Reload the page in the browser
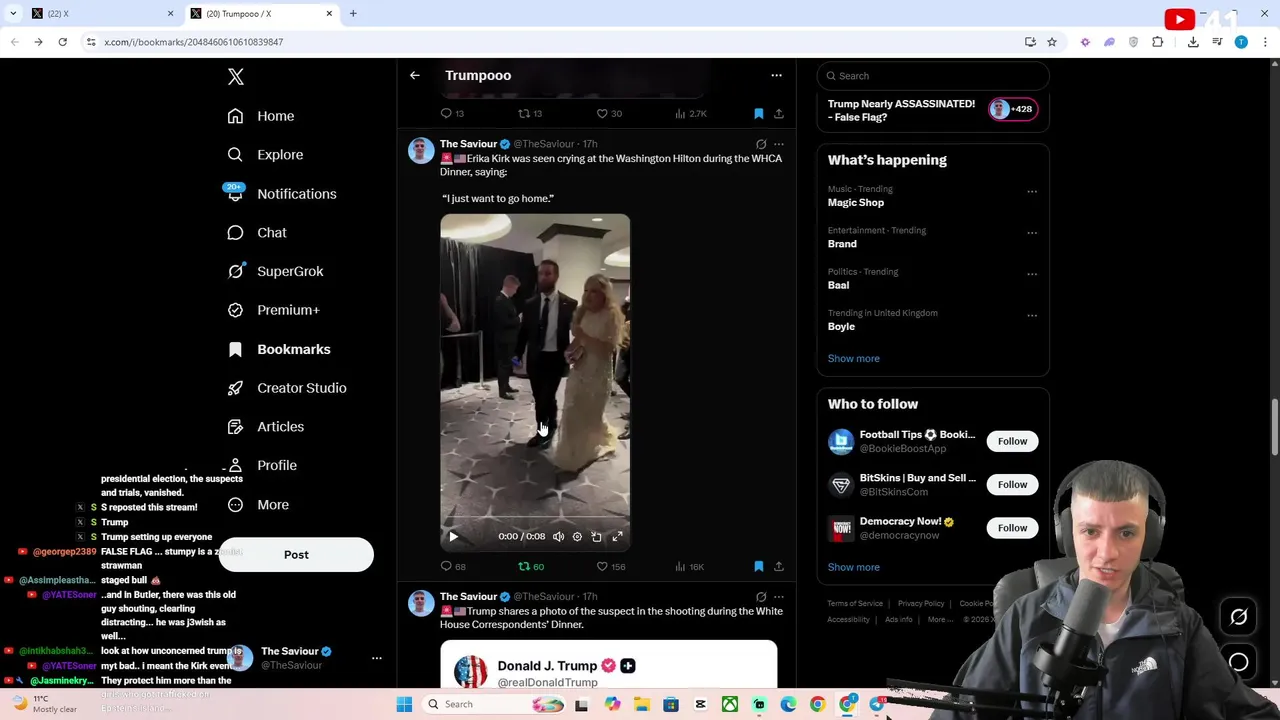Image resolution: width=1280 pixels, height=720 pixels. tap(62, 42)
